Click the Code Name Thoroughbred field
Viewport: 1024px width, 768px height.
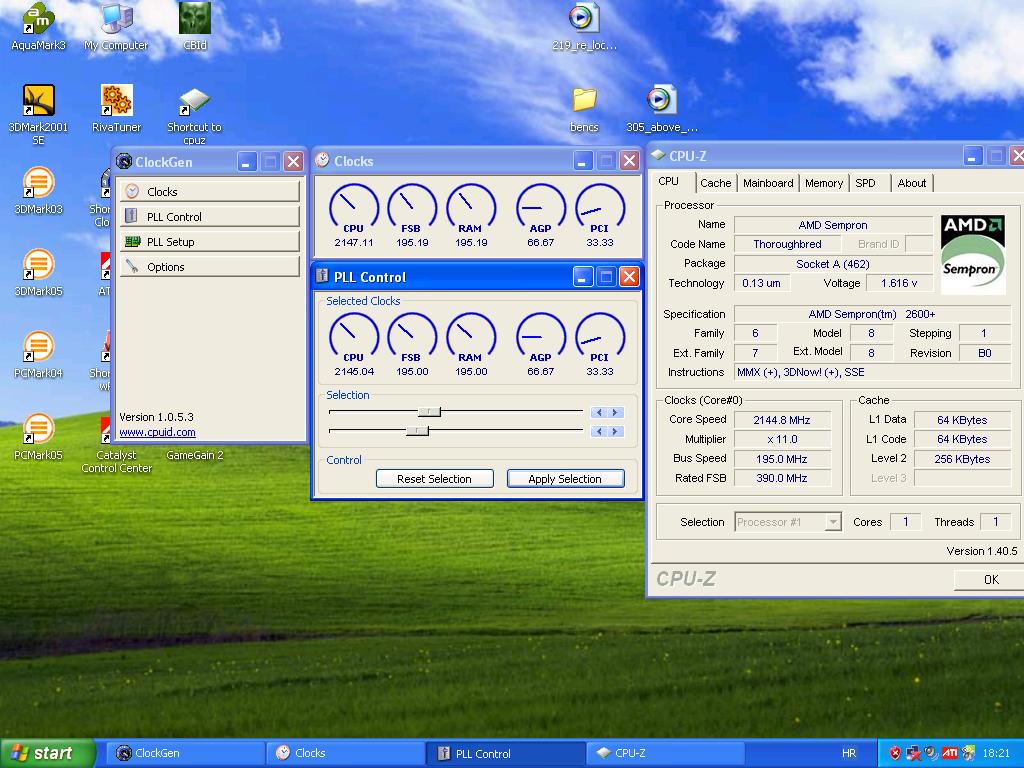pos(788,244)
